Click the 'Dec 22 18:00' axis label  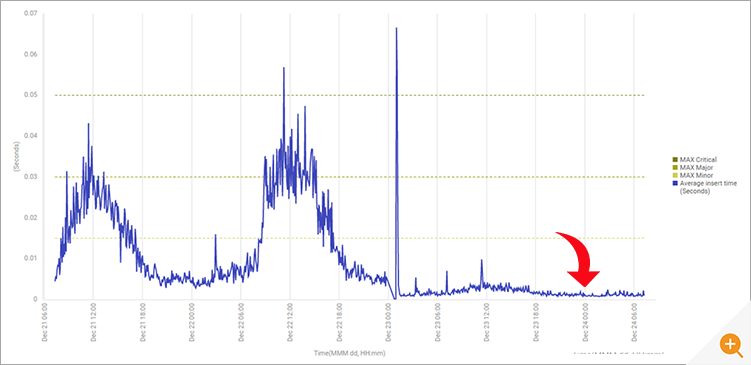339,321
